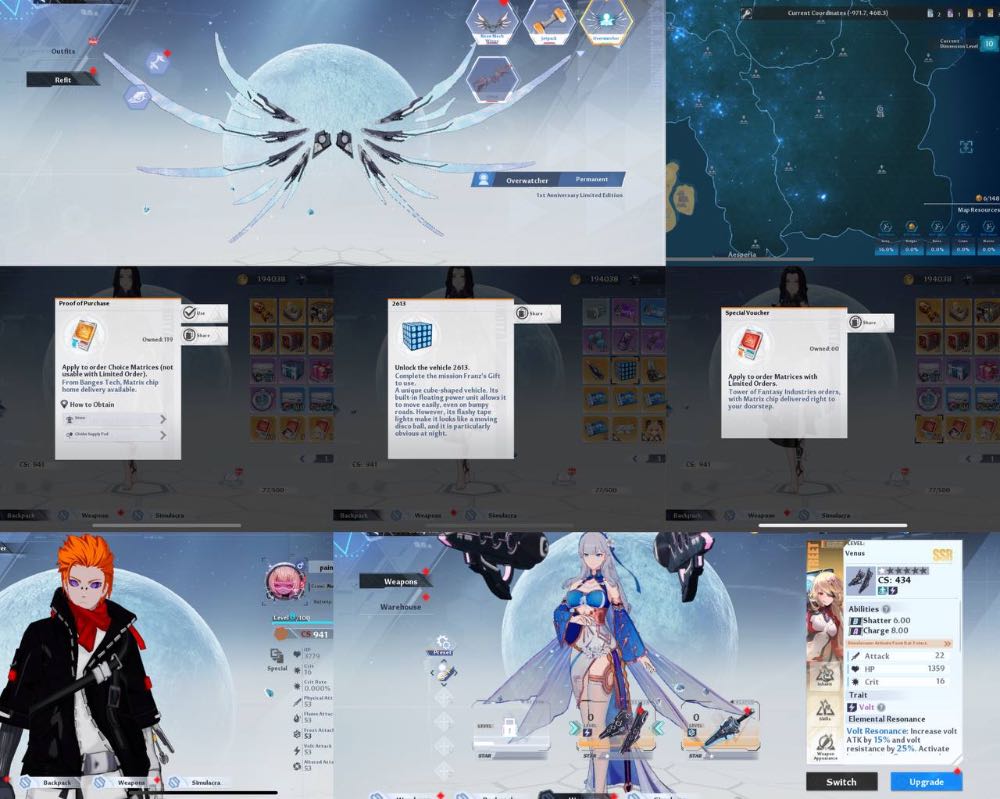Pick the dark red vehicle hexagon icon
The height and width of the screenshot is (799, 1000).
(492, 79)
